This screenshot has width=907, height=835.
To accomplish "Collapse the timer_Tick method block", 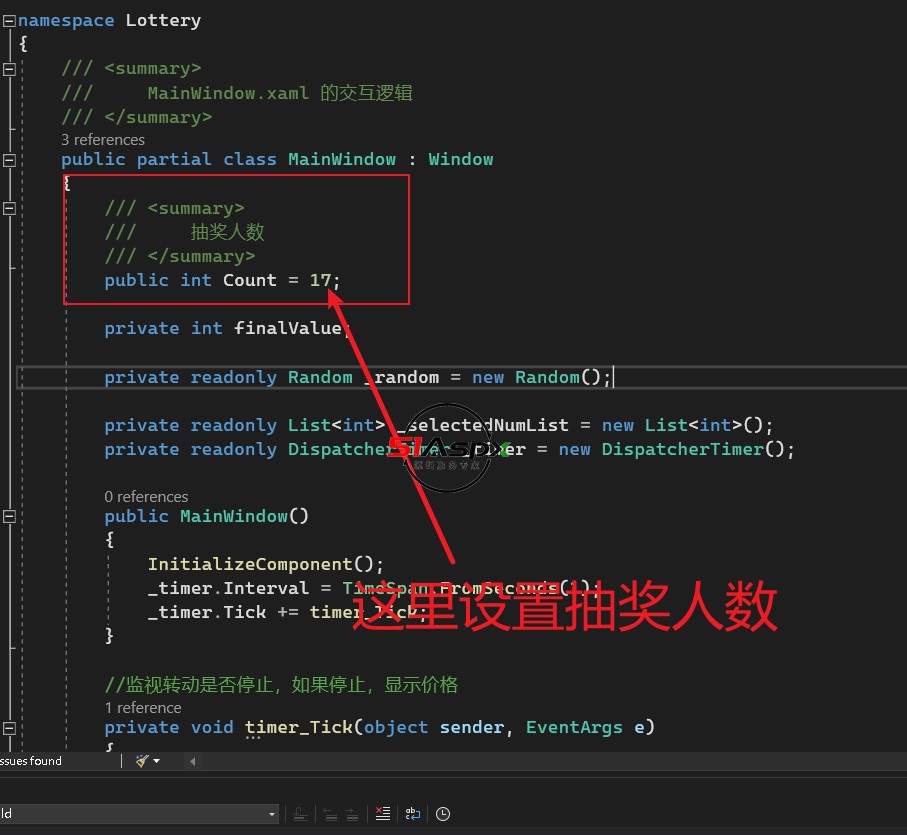I will pos(9,727).
